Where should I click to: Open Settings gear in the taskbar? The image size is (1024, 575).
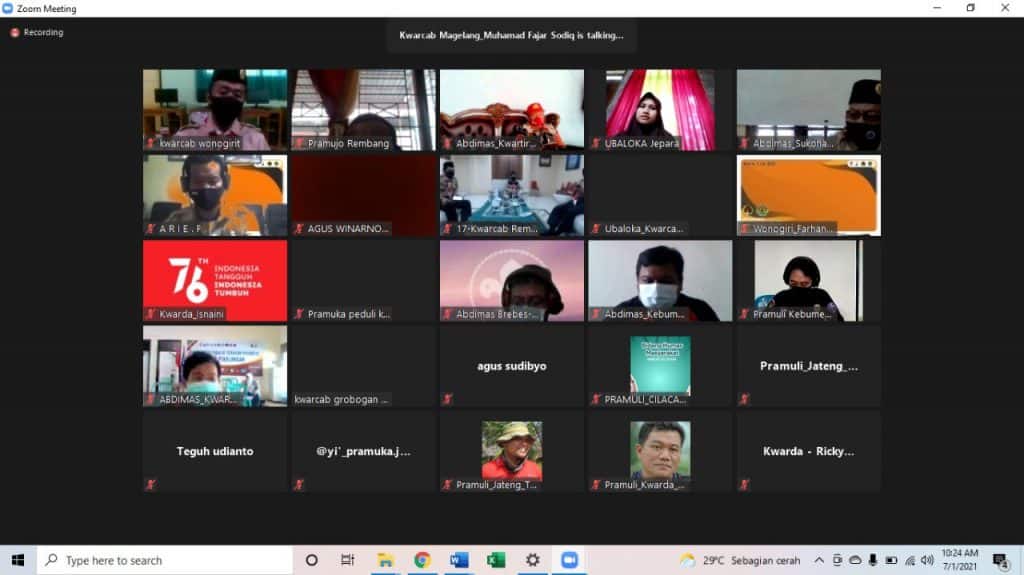[x=533, y=560]
